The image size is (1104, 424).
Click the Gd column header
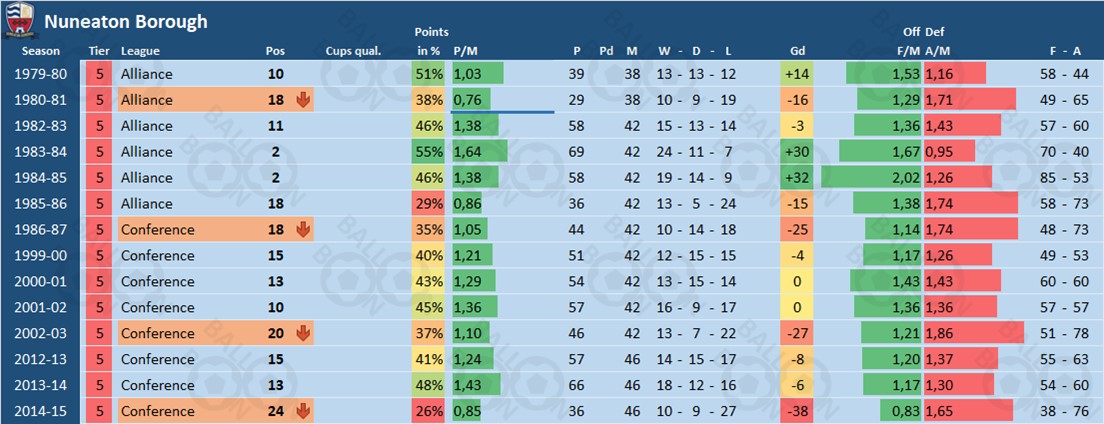click(x=797, y=51)
